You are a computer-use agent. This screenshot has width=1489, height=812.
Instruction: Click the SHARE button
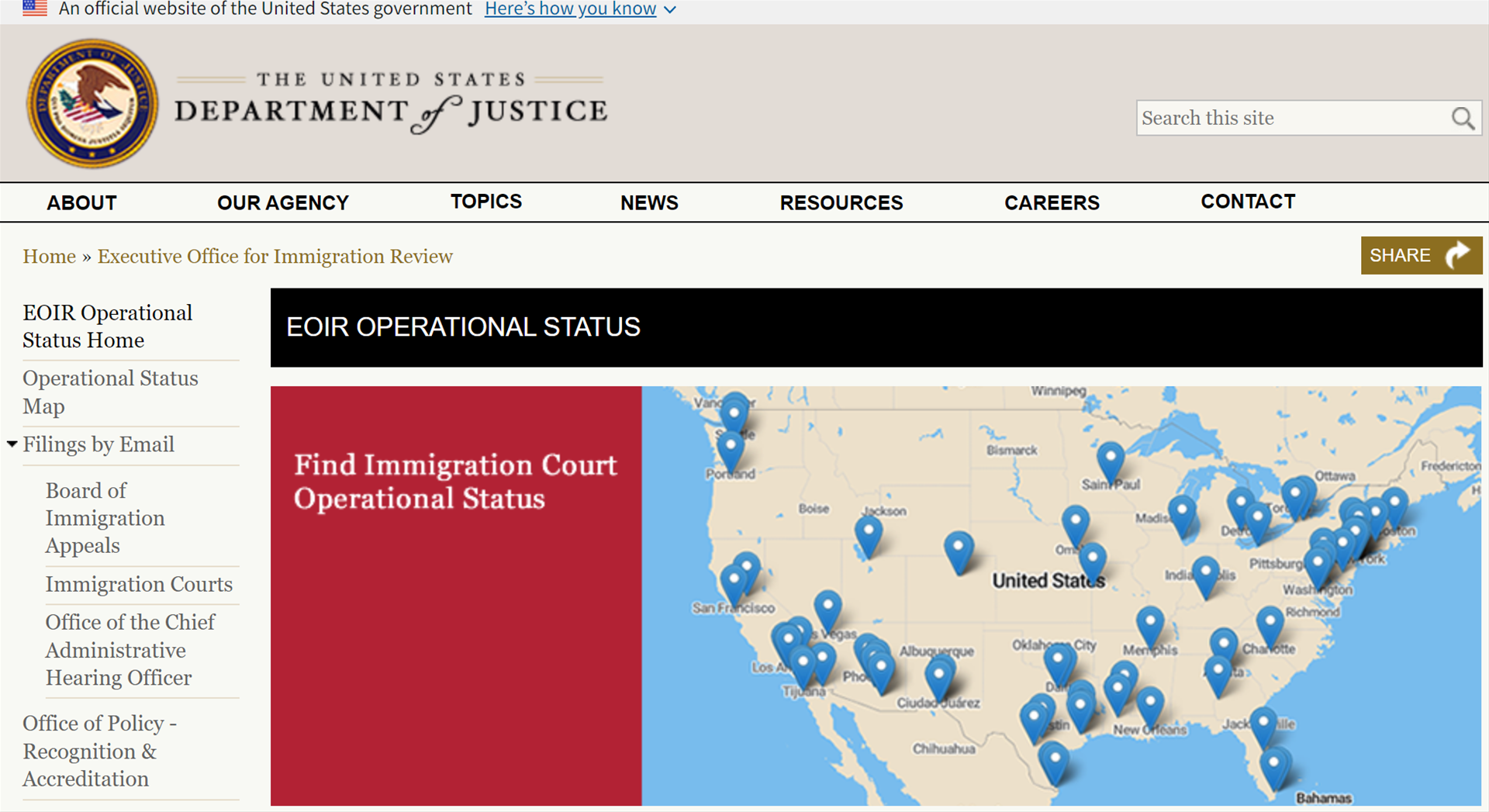(x=1422, y=255)
